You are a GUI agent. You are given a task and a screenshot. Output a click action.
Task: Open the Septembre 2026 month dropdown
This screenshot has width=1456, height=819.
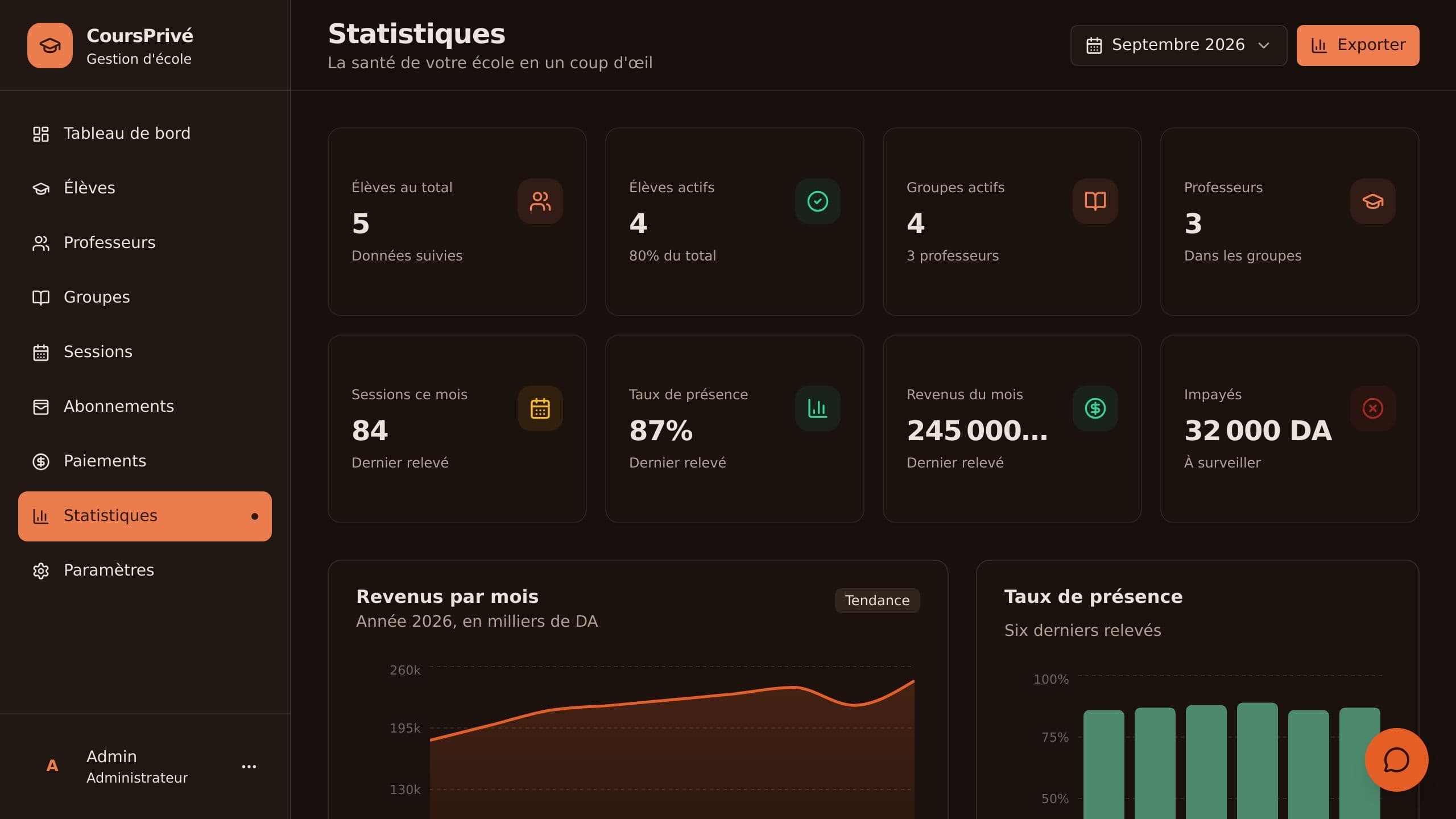pos(1178,45)
